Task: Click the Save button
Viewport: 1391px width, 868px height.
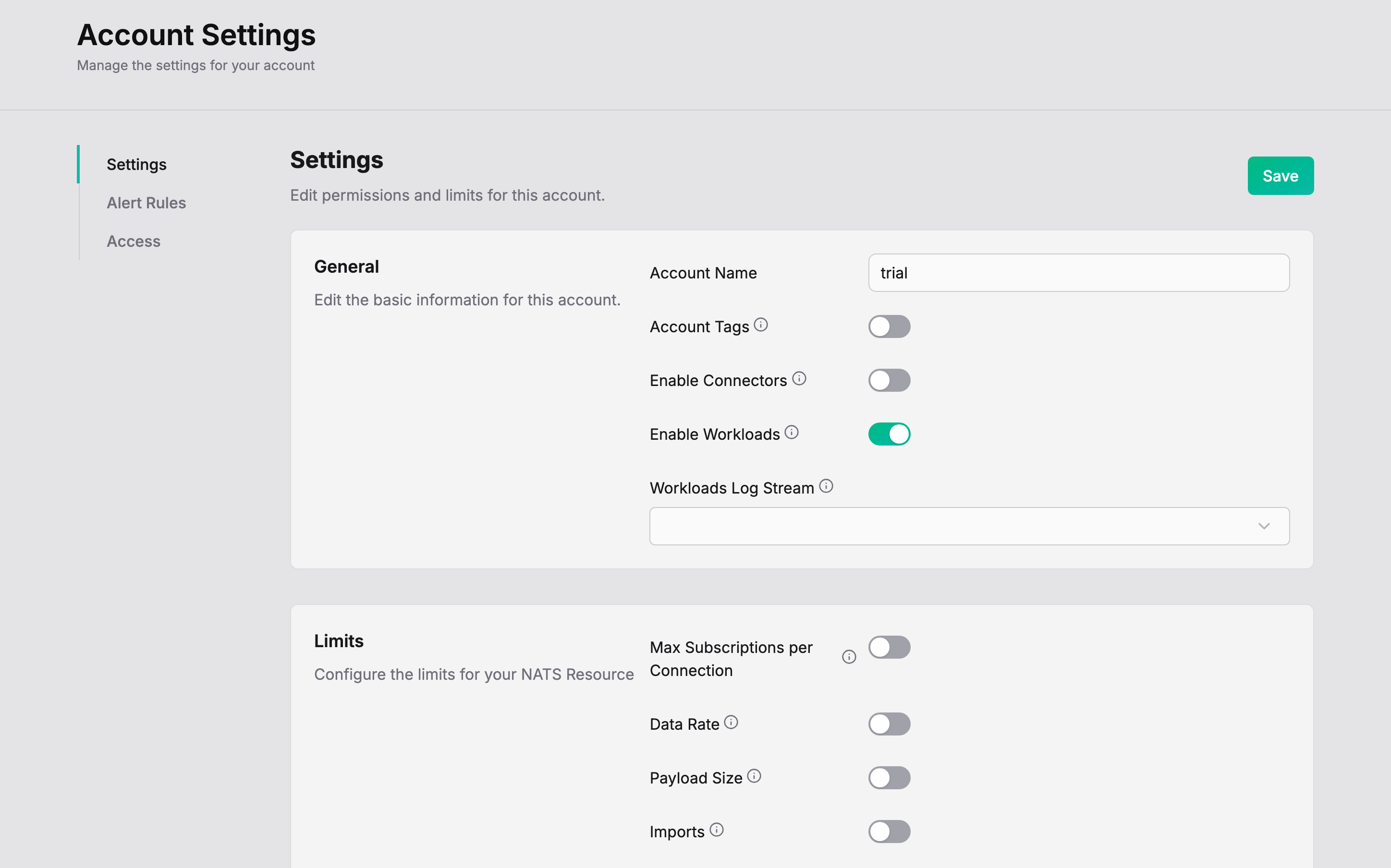Action: [1280, 176]
